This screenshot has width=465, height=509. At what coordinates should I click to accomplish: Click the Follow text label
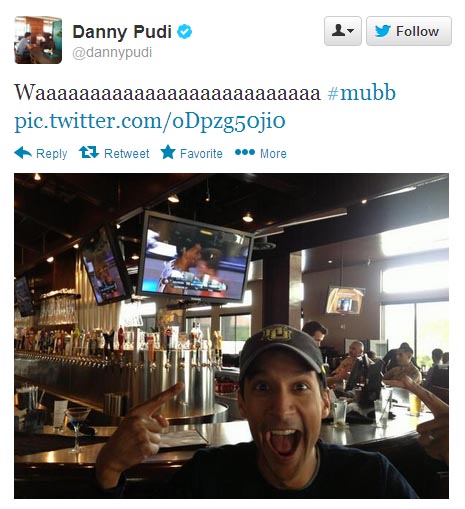(x=417, y=31)
